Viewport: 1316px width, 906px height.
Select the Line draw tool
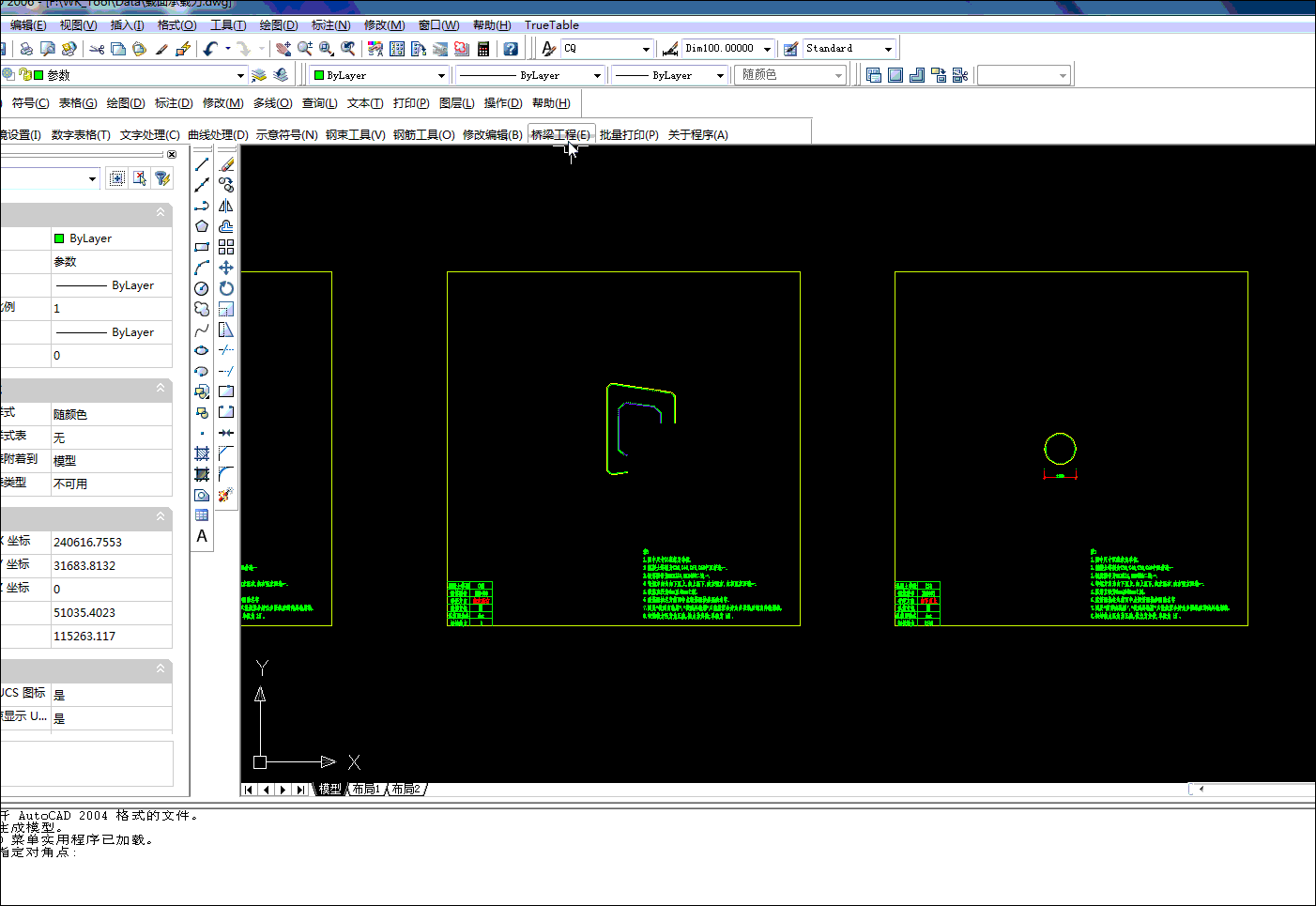202,164
